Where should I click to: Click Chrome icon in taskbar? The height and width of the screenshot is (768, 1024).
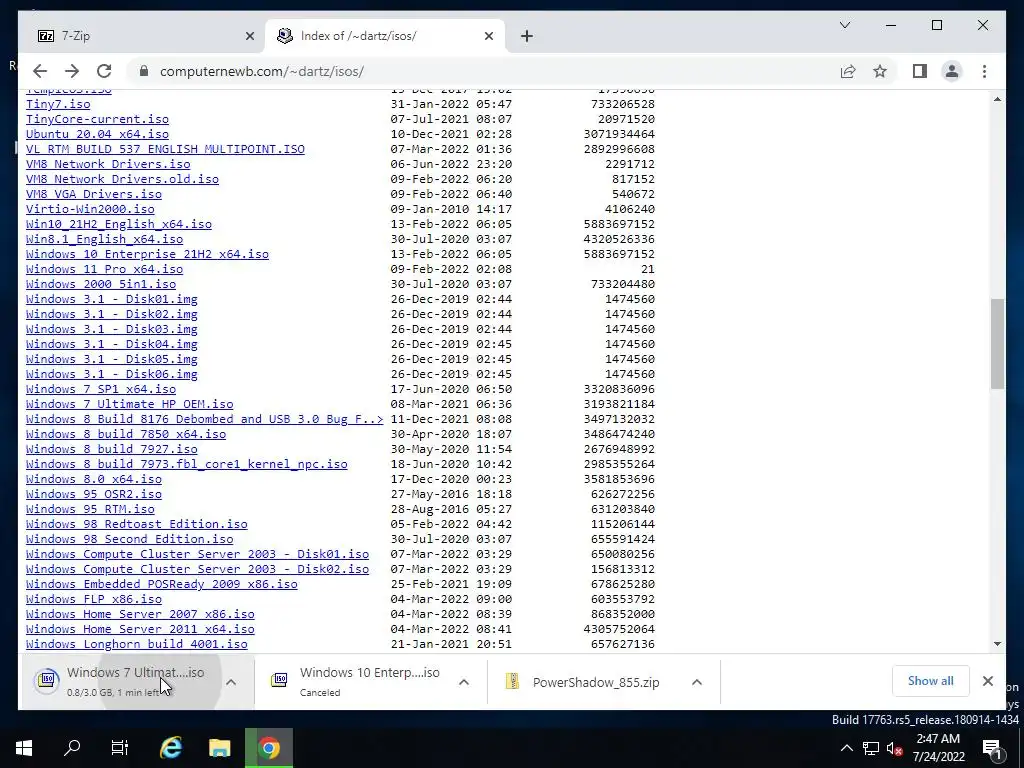tap(268, 748)
